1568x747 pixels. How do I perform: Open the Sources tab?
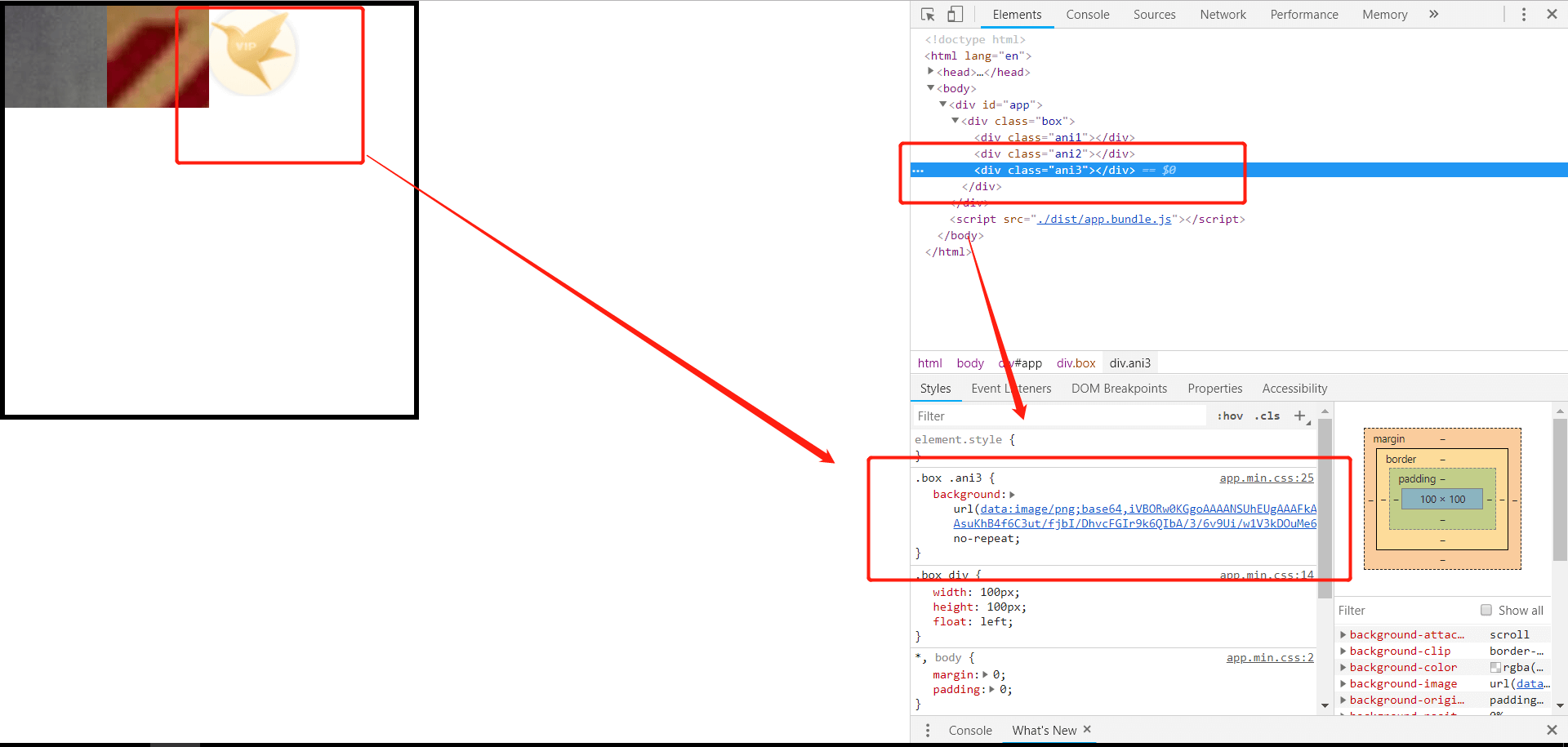click(1154, 15)
